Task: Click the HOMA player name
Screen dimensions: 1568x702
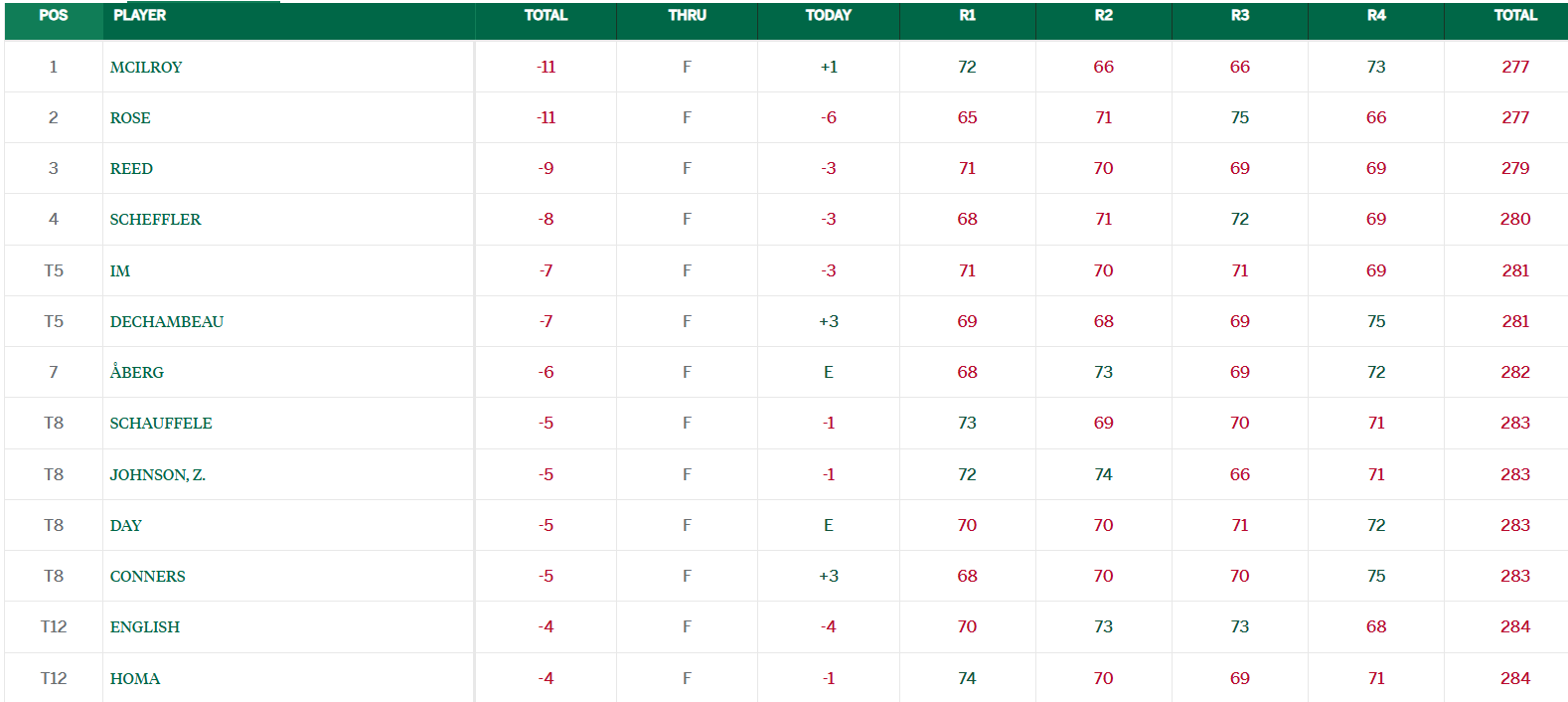Action: 135,678
